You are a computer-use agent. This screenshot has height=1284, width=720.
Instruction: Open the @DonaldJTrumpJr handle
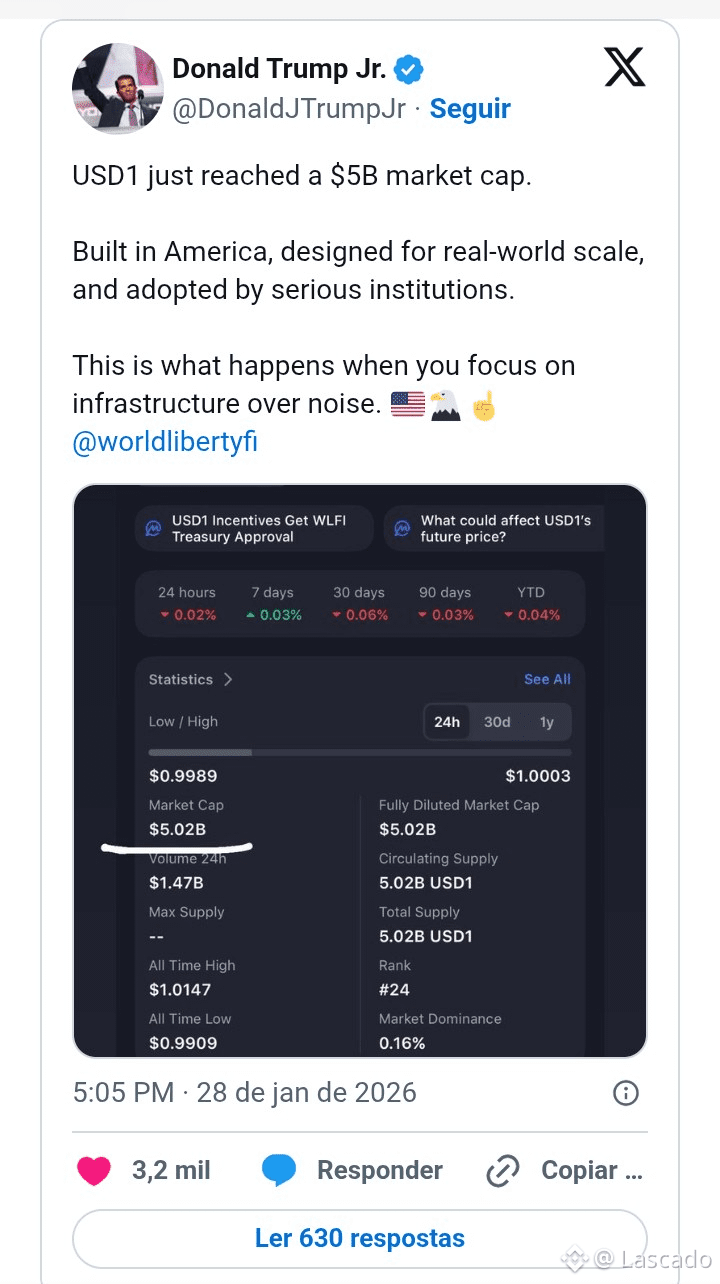point(290,109)
